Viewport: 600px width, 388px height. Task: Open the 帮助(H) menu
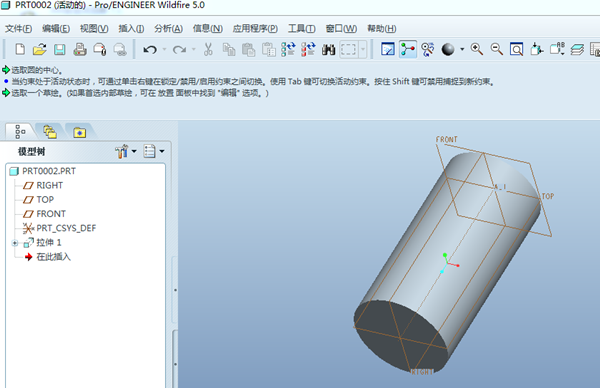tap(382, 29)
